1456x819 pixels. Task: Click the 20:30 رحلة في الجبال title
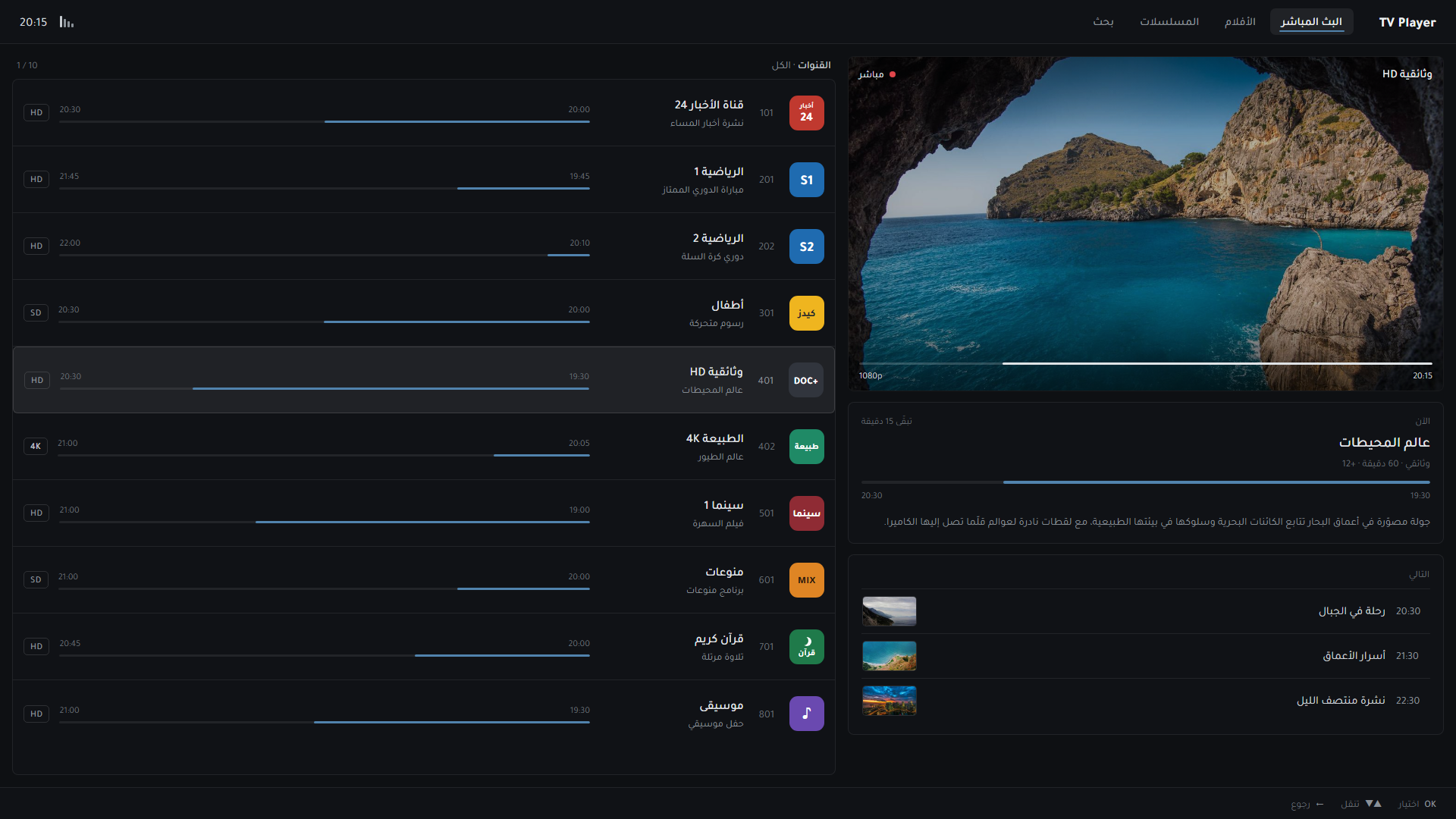[1352, 611]
